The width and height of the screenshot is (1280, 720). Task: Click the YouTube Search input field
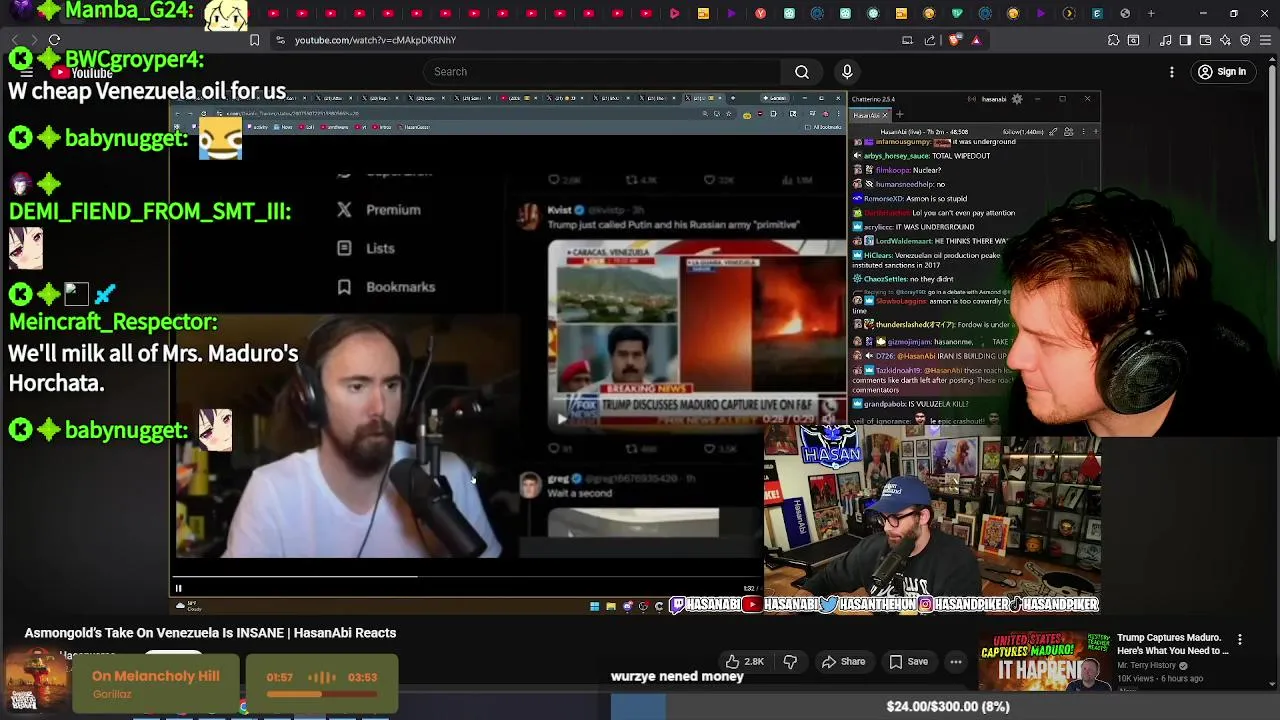[602, 72]
